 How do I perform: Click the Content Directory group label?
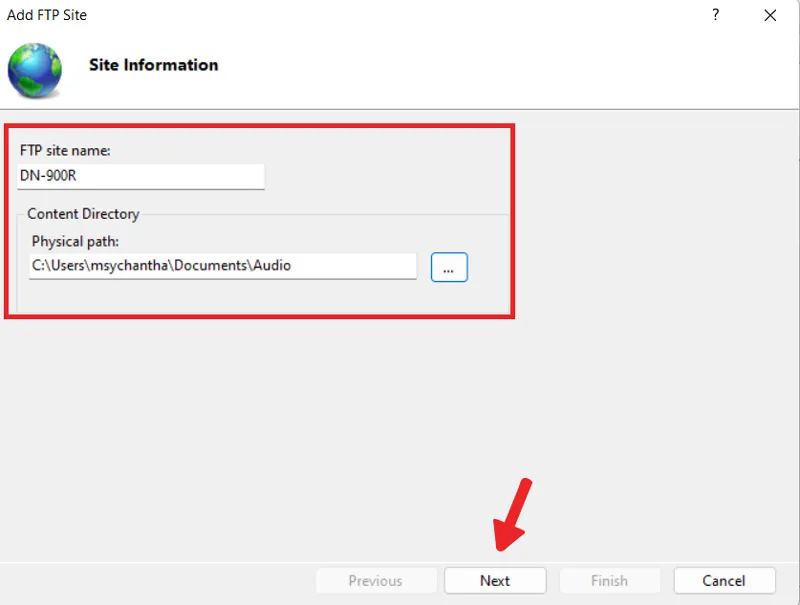(83, 214)
